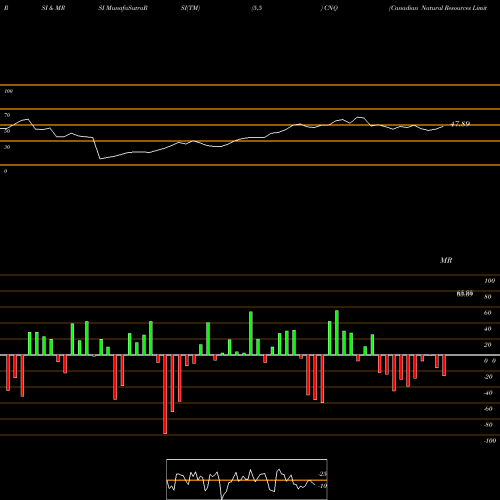Click the MR axis label '-20'
This screenshot has width=500, height=500.
click(488, 377)
